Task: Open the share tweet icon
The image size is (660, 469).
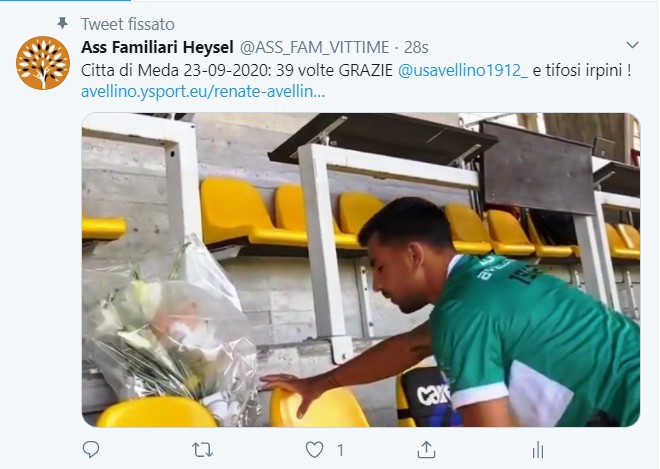Action: coord(426,450)
